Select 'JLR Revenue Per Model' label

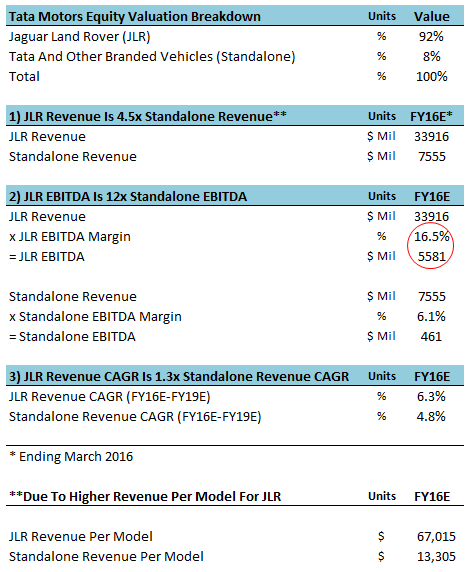[x=81, y=537]
